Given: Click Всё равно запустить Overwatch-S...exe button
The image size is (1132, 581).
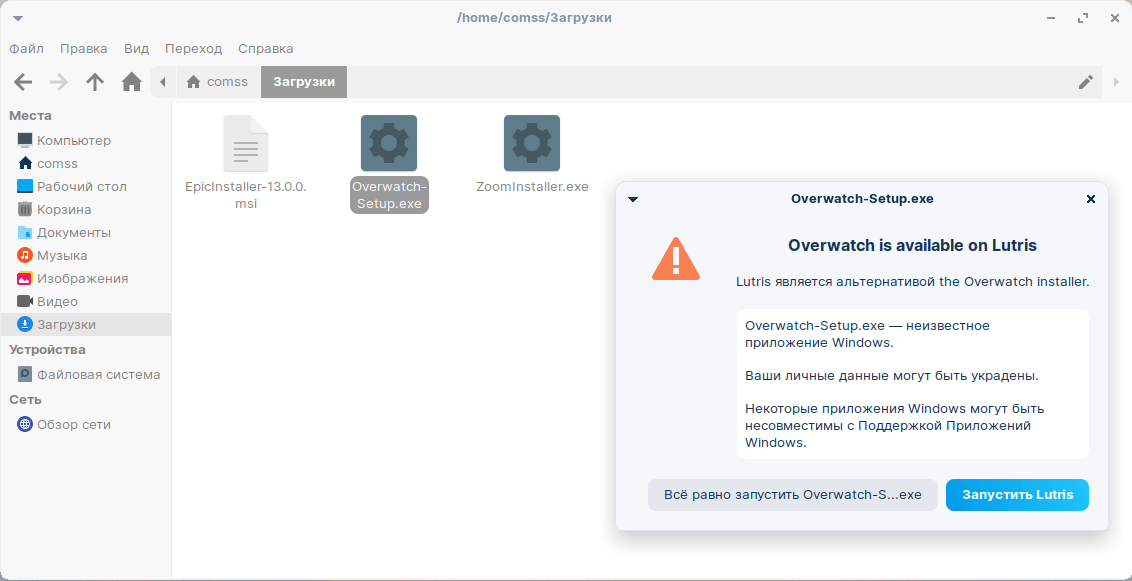Looking at the screenshot, I should point(793,495).
